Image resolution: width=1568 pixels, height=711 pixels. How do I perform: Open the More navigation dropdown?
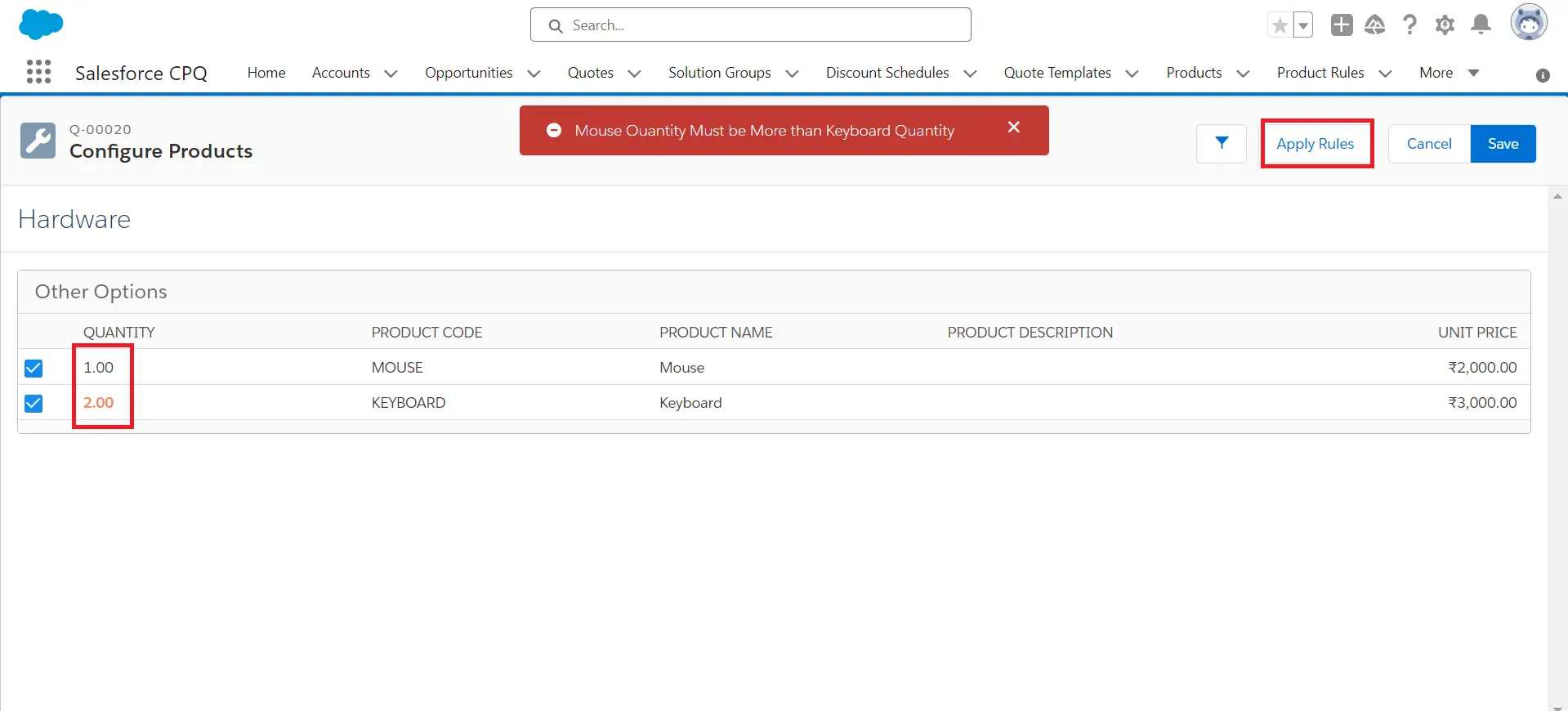tap(1449, 73)
